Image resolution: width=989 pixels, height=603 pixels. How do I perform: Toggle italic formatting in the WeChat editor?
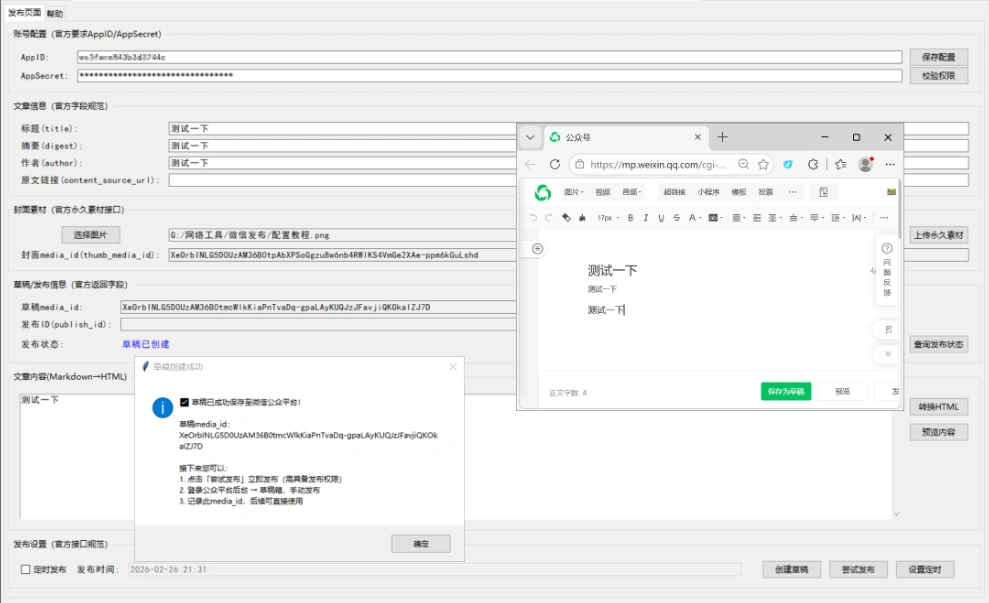point(646,217)
